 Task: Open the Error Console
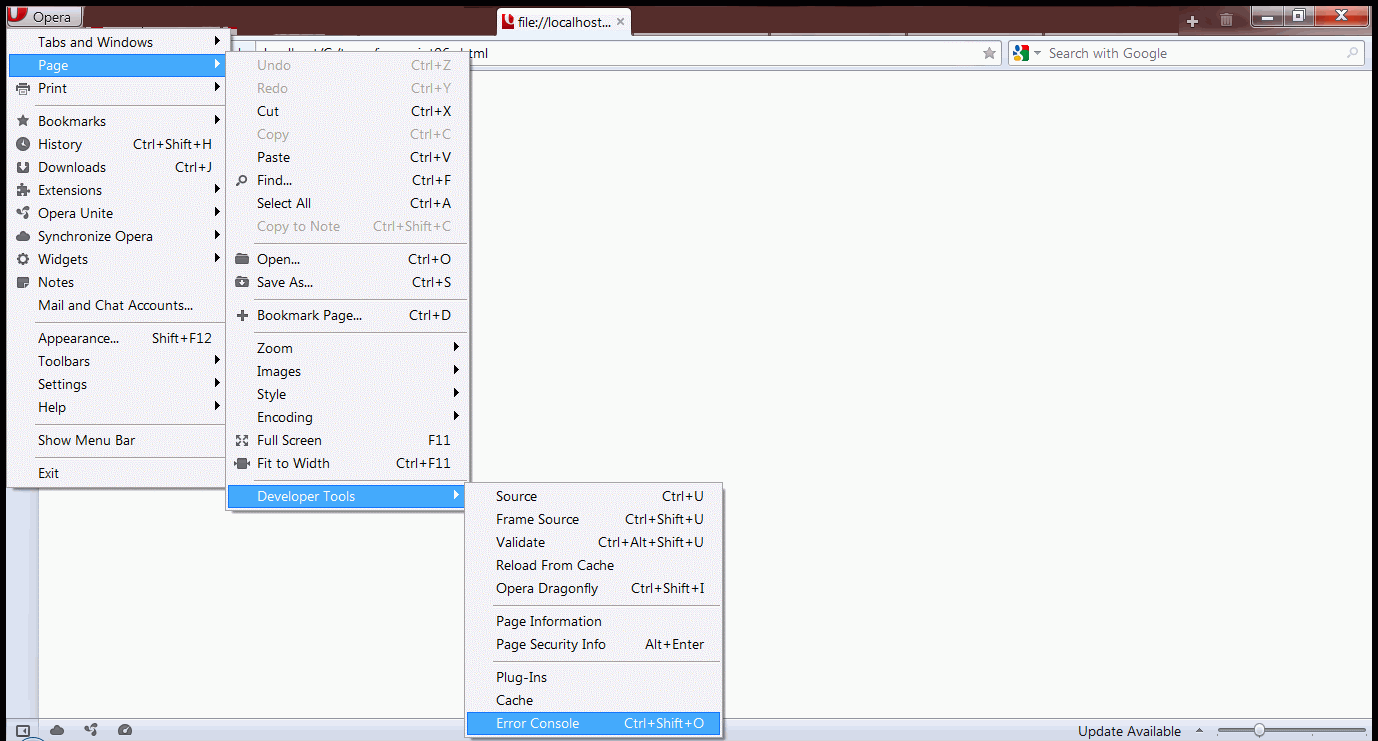point(594,723)
